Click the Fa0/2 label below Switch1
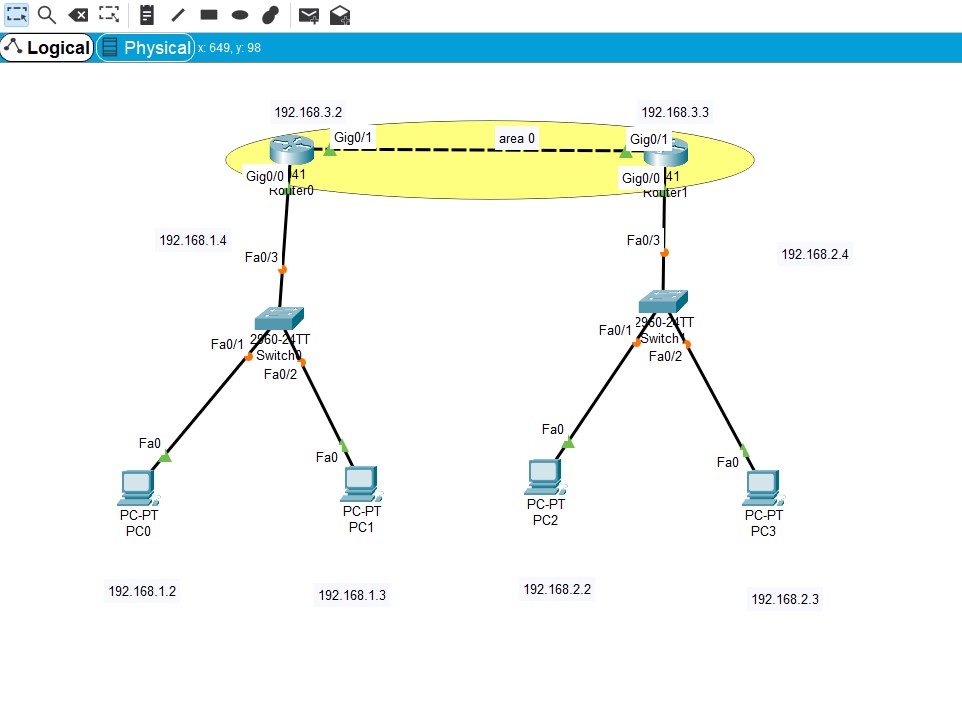Viewport: 962px width, 702px height. [666, 357]
